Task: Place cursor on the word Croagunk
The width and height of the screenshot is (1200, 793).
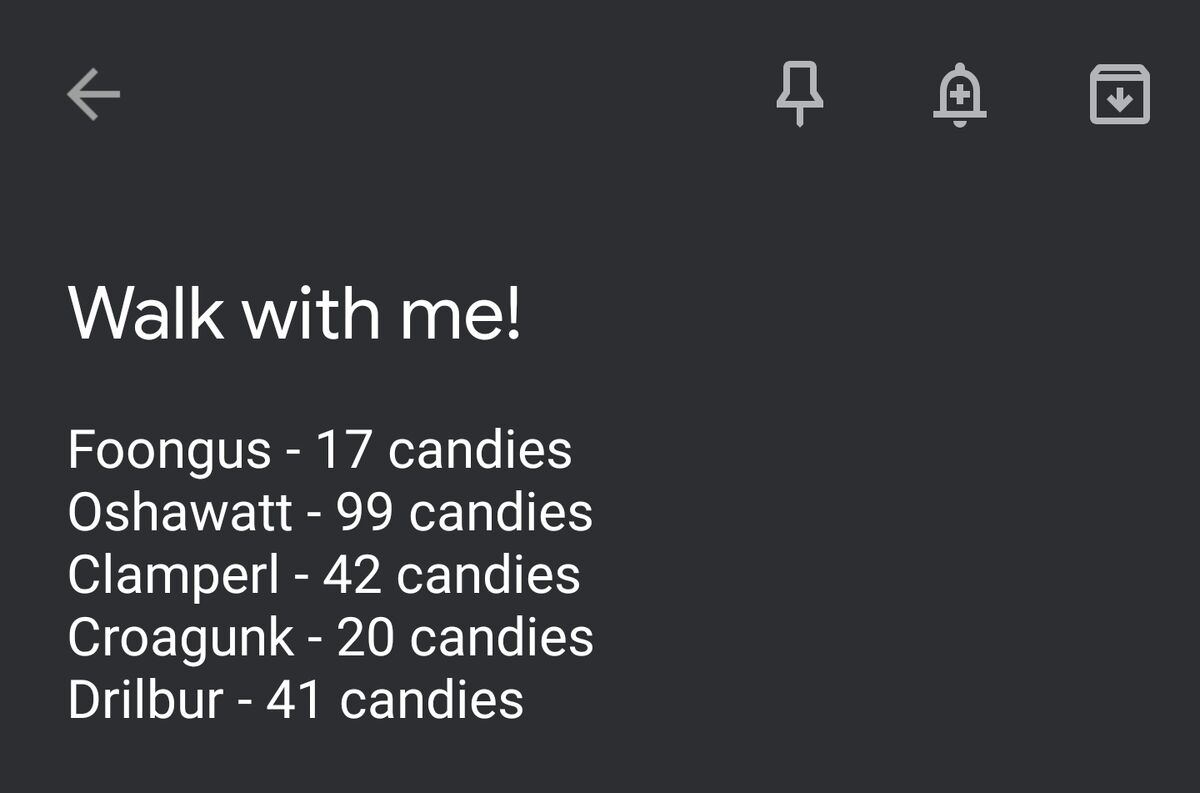Action: click(x=181, y=638)
